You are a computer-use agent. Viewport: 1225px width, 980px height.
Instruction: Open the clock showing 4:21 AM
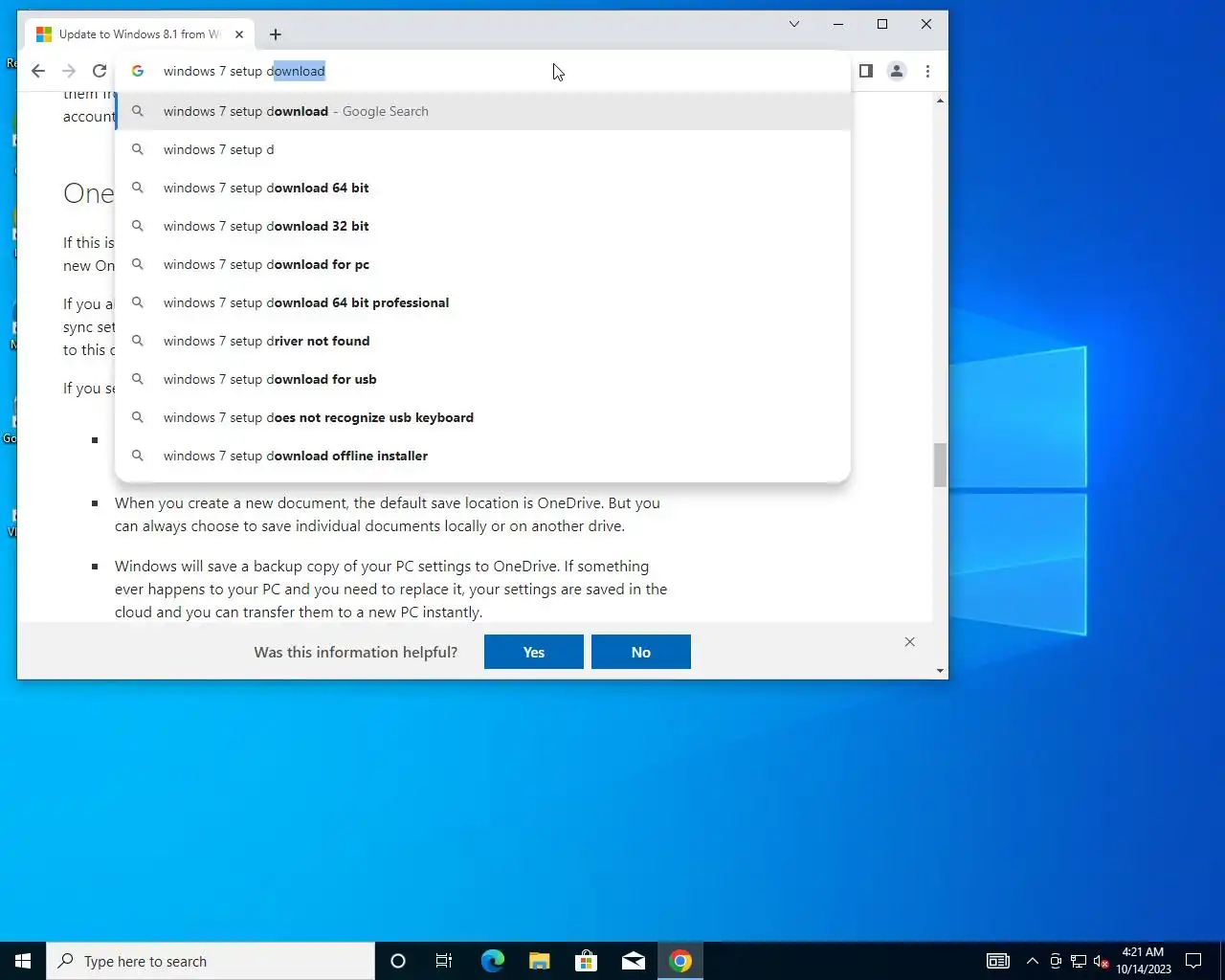1143,961
